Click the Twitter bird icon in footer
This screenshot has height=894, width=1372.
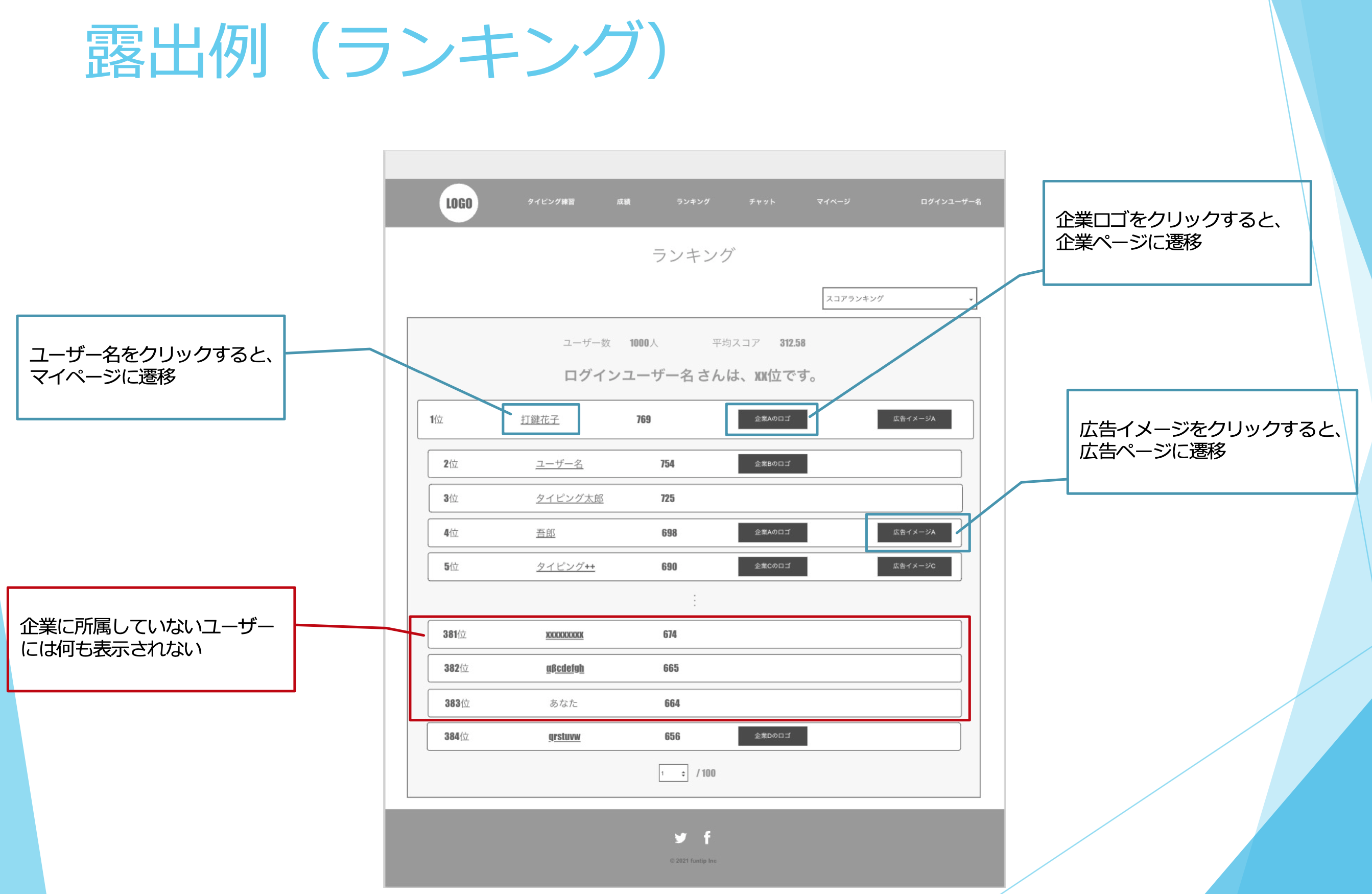pyautogui.click(x=680, y=837)
